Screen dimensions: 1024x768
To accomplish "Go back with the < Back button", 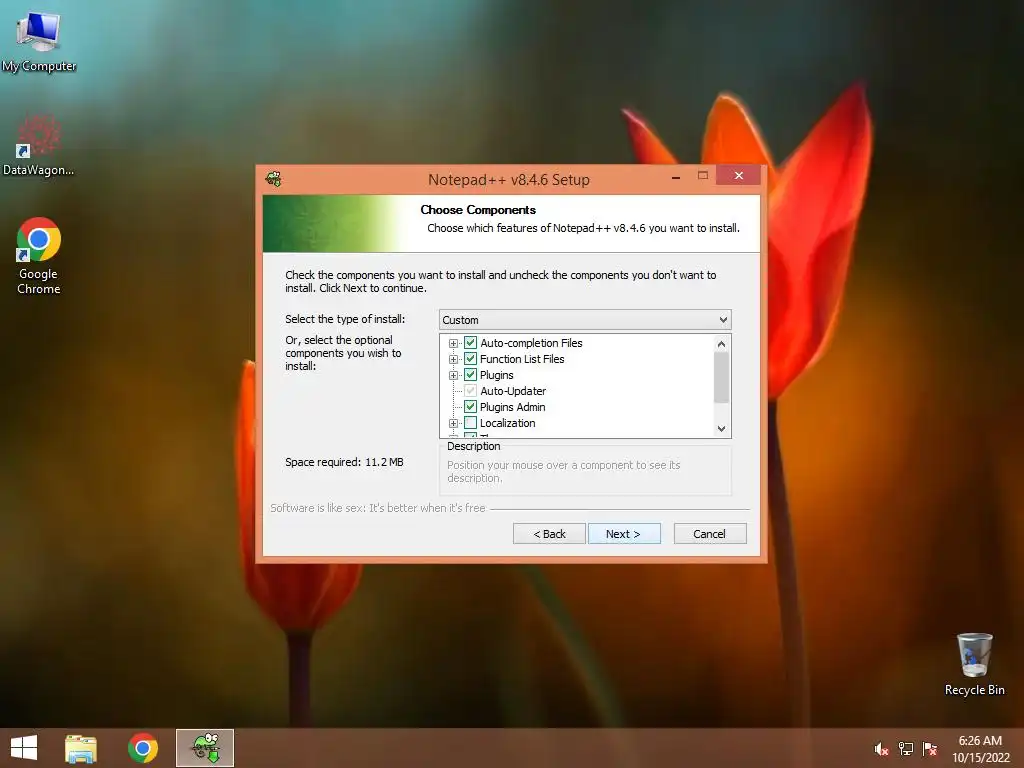I will [x=549, y=534].
